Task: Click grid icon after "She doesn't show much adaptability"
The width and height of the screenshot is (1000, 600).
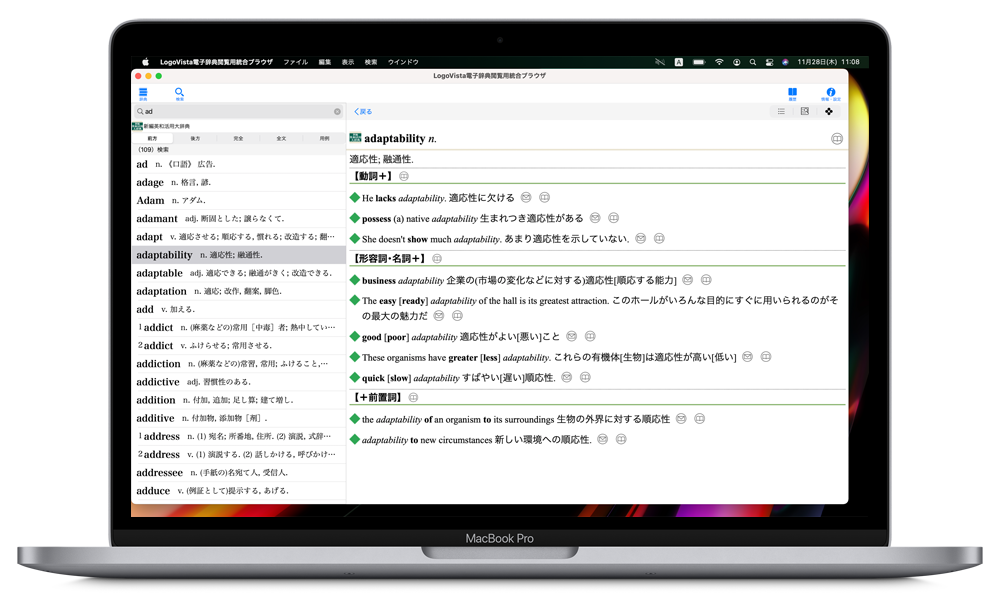Action: (x=659, y=238)
